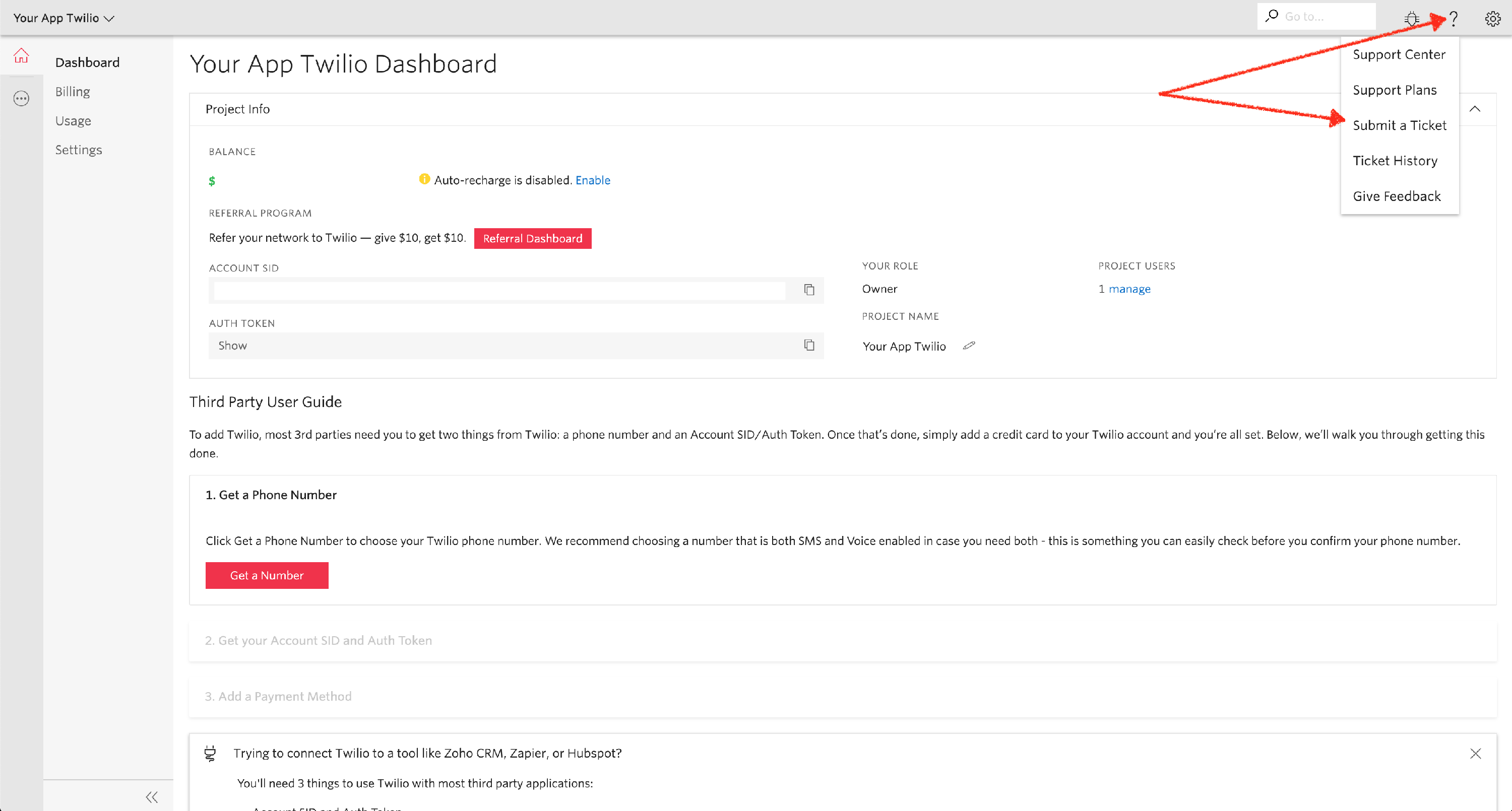Copy the Account SID value
The image size is (1512, 811).
click(x=809, y=290)
